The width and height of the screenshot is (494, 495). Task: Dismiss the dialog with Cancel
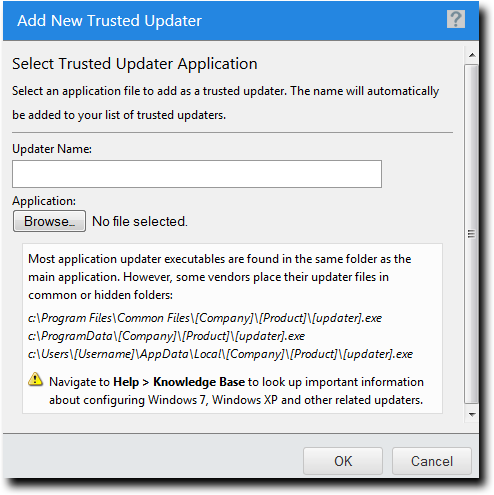click(x=432, y=461)
